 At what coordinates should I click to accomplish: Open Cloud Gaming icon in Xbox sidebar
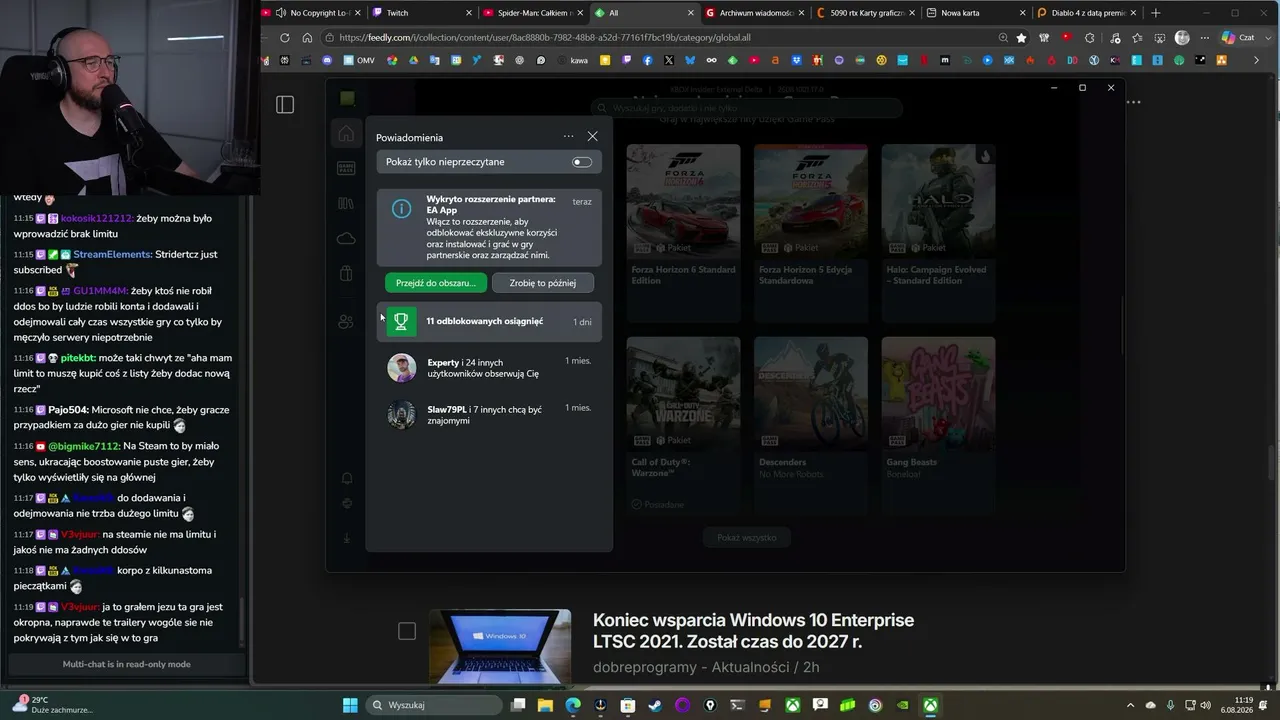click(x=346, y=238)
